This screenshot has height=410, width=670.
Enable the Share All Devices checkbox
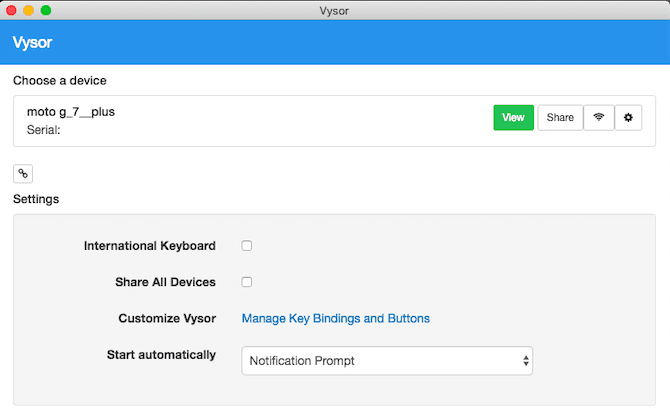(247, 282)
